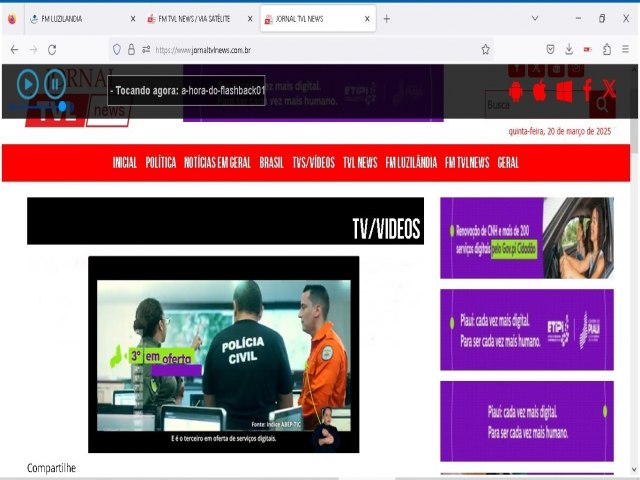Click the TV/VIDEOS section header

pos(225,221)
